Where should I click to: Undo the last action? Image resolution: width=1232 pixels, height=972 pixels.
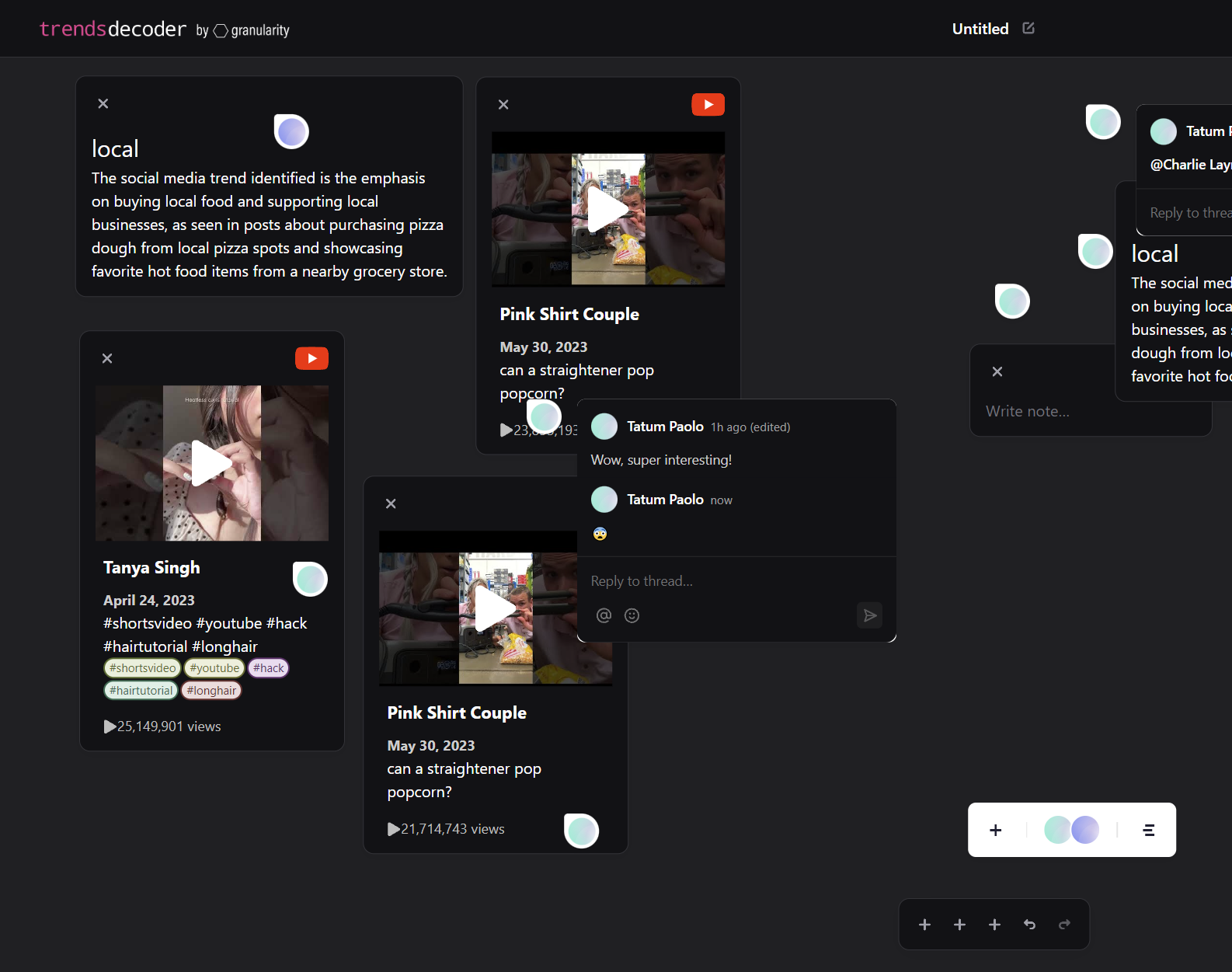pos(1029,925)
